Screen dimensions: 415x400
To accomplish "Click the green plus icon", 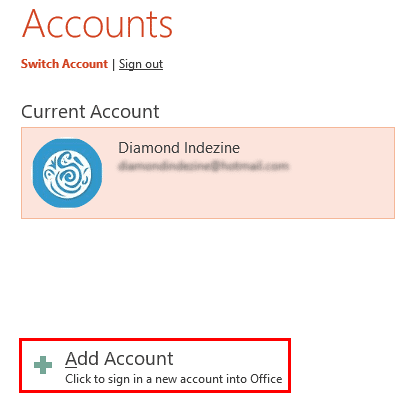I will point(43,365).
